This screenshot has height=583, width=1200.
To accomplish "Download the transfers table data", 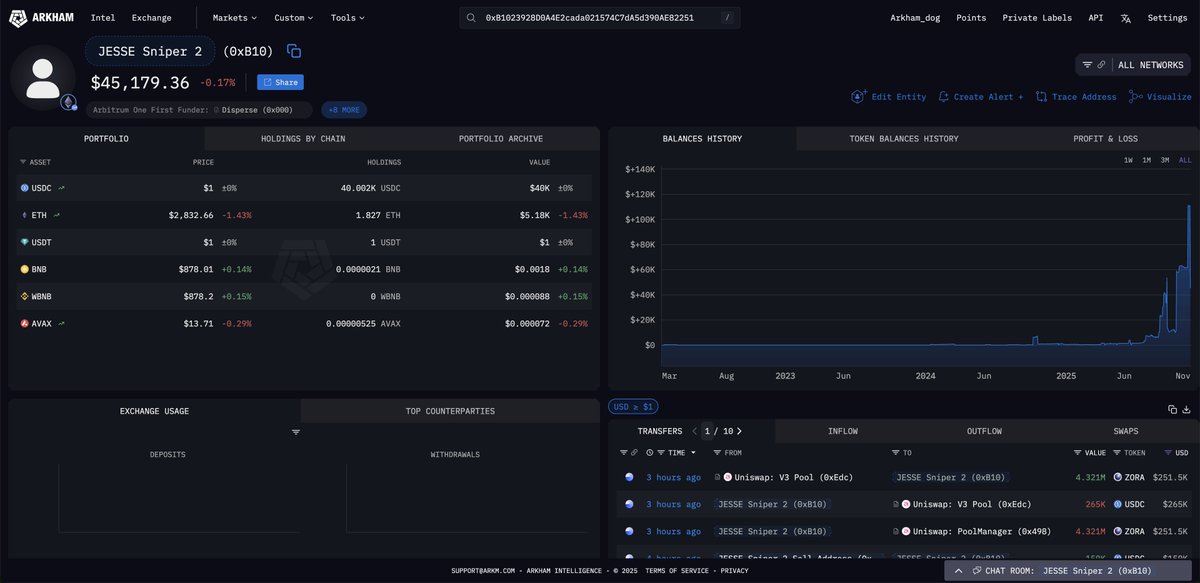I will [x=1186, y=409].
